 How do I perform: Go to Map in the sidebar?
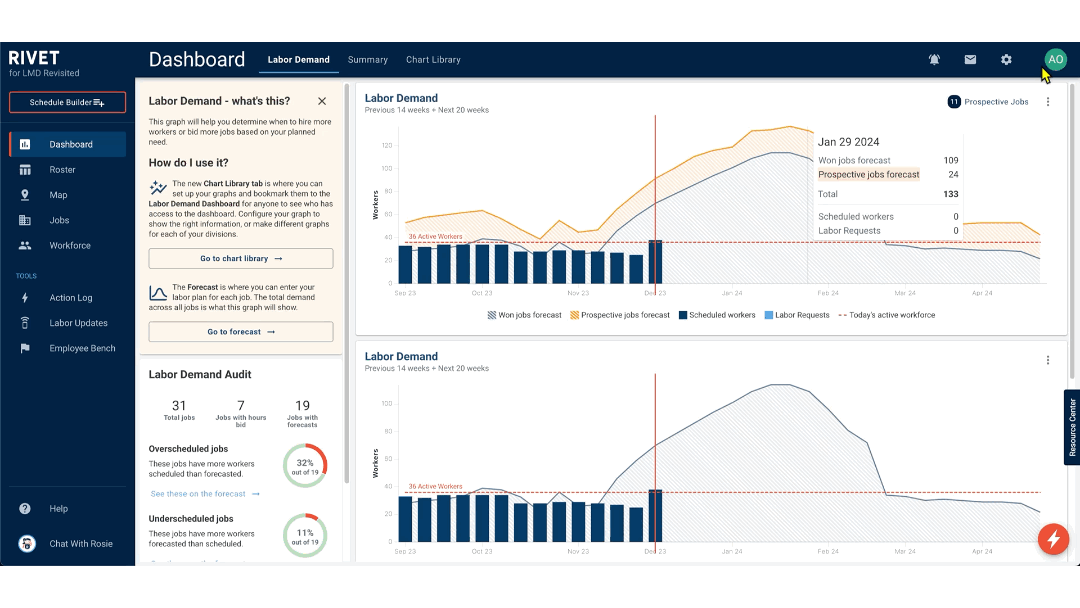point(58,195)
